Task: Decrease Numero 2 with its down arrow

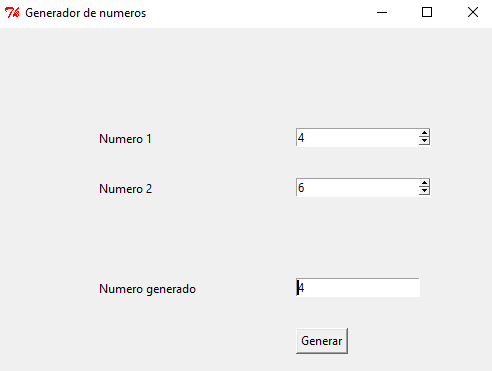Action: point(424,191)
